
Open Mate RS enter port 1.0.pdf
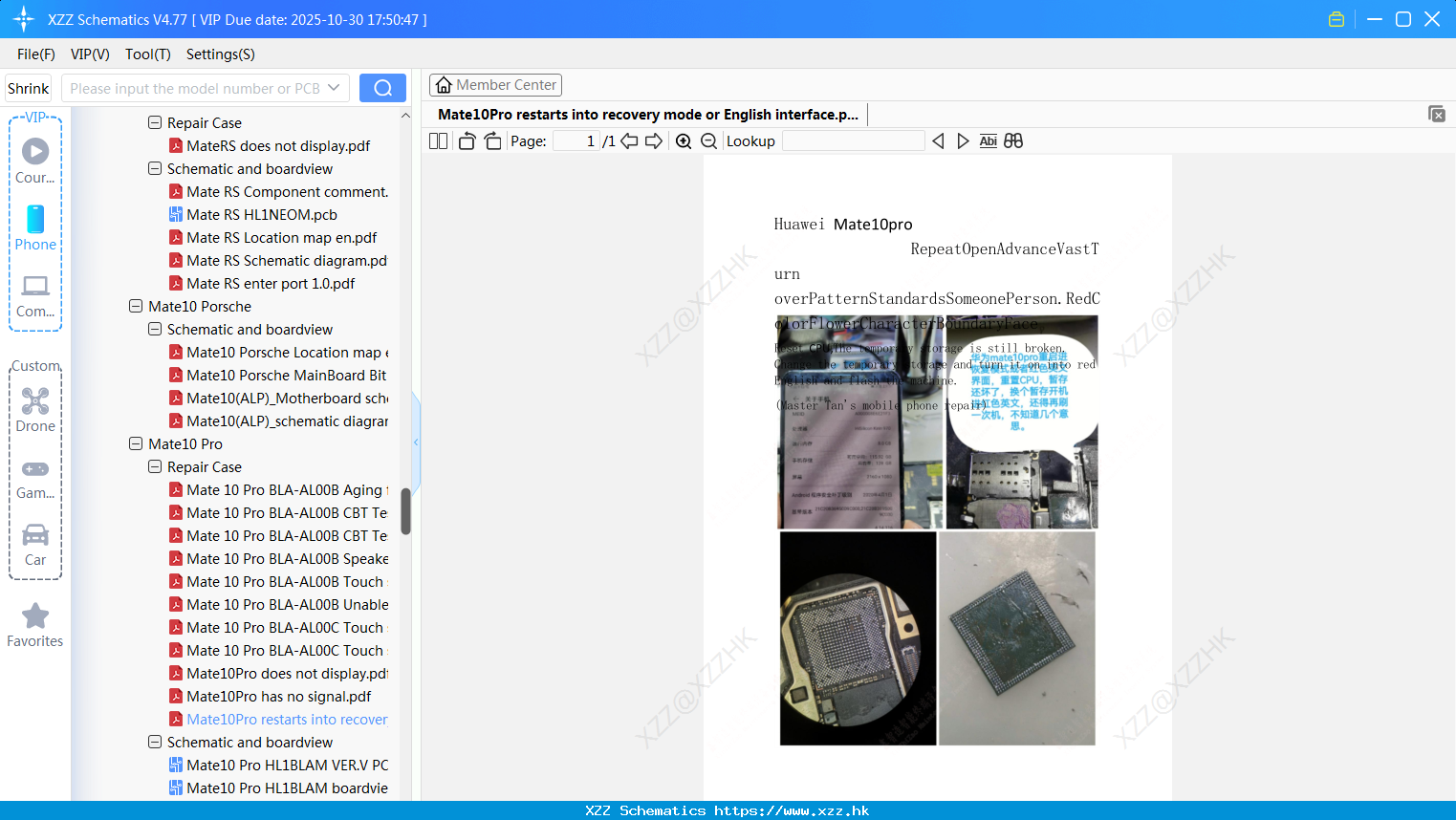(x=271, y=283)
